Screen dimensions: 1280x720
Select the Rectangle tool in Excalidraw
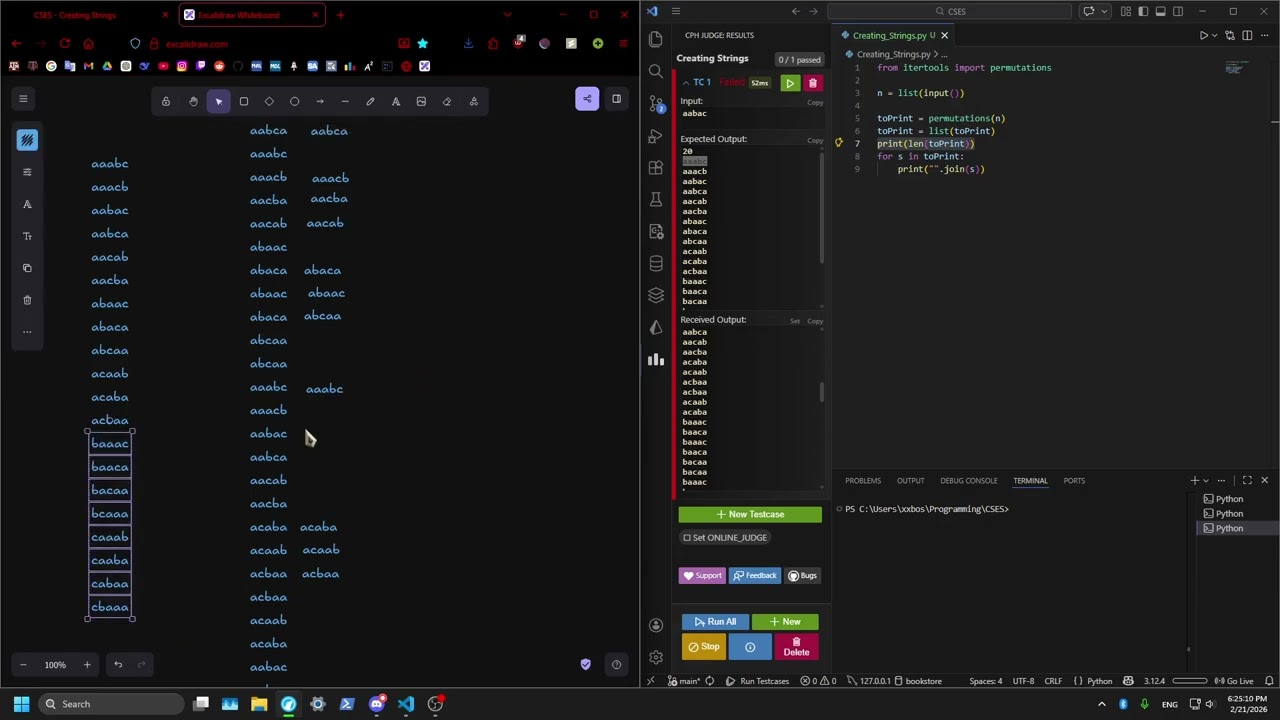(243, 101)
